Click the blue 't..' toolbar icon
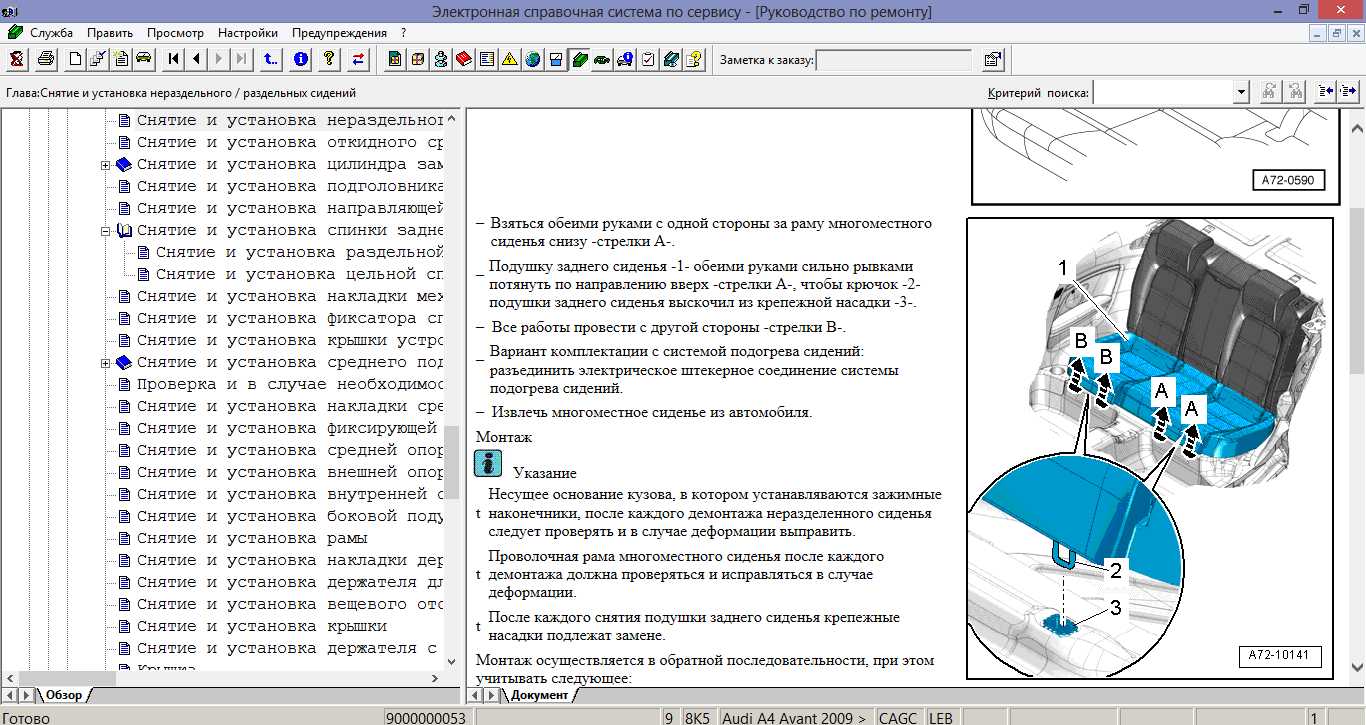The width and height of the screenshot is (1366, 725). coord(271,59)
